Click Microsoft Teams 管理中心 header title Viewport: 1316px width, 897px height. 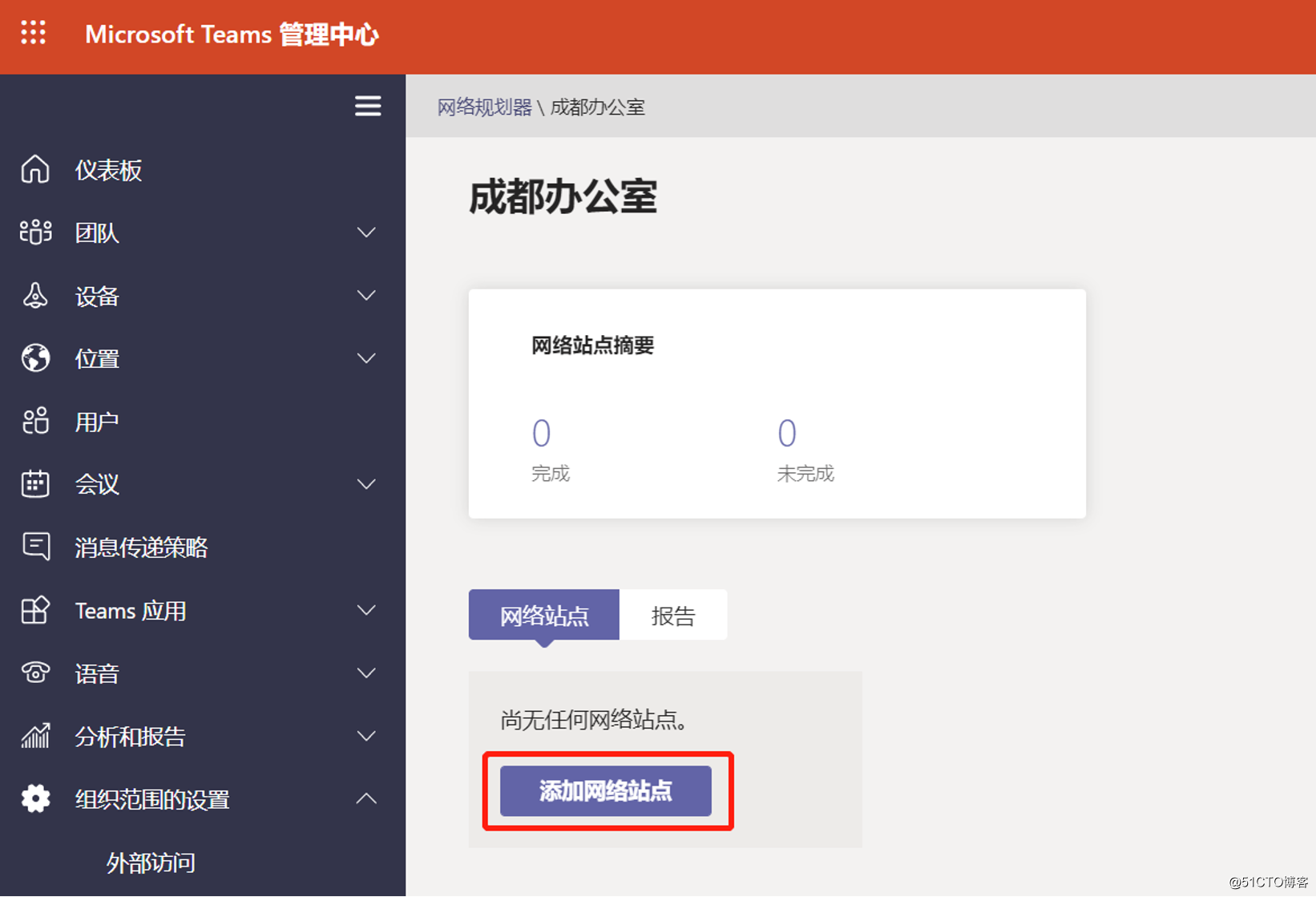[232, 34]
